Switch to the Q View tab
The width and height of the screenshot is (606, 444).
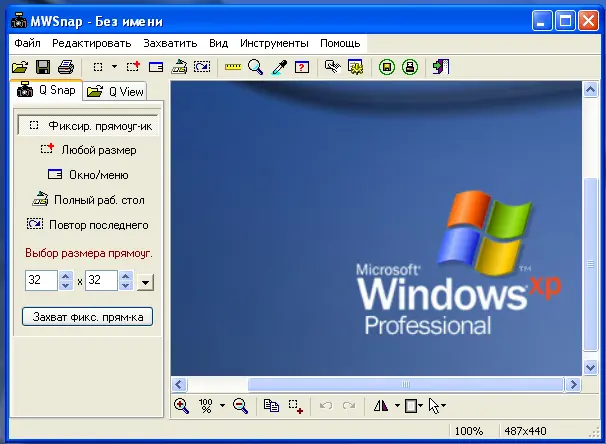point(115,92)
